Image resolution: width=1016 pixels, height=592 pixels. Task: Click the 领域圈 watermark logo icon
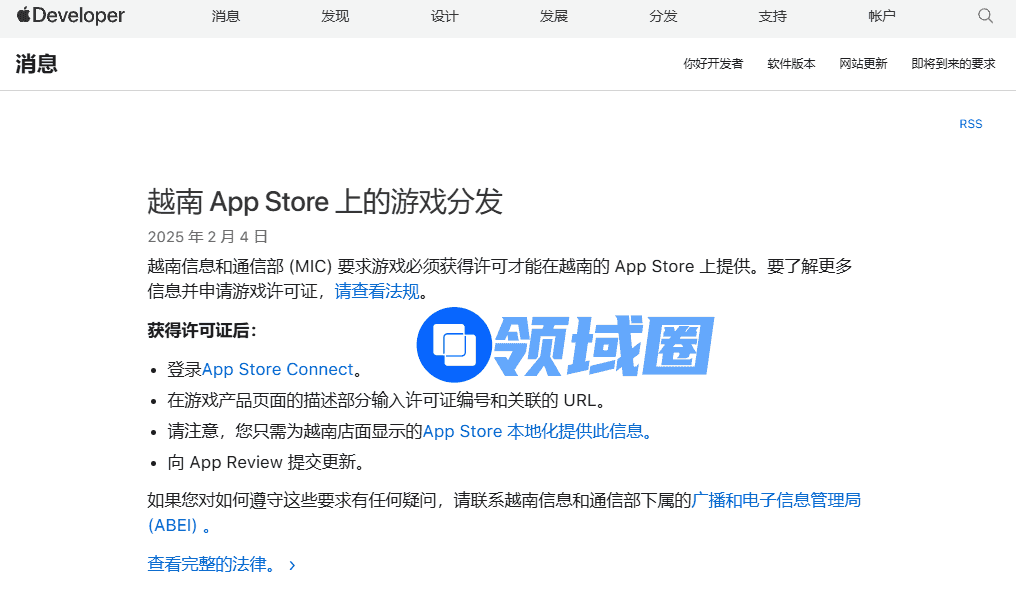[x=455, y=345]
